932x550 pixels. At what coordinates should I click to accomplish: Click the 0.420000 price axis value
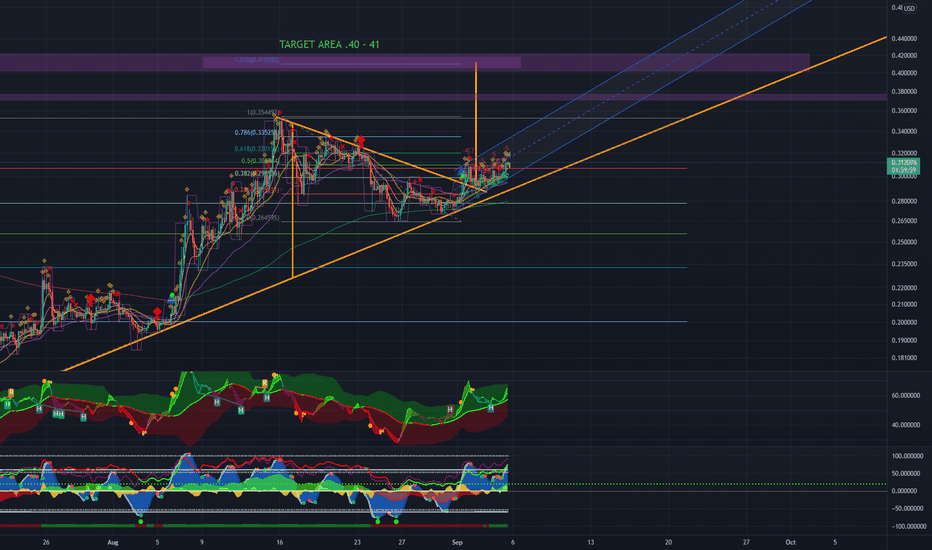coord(904,56)
